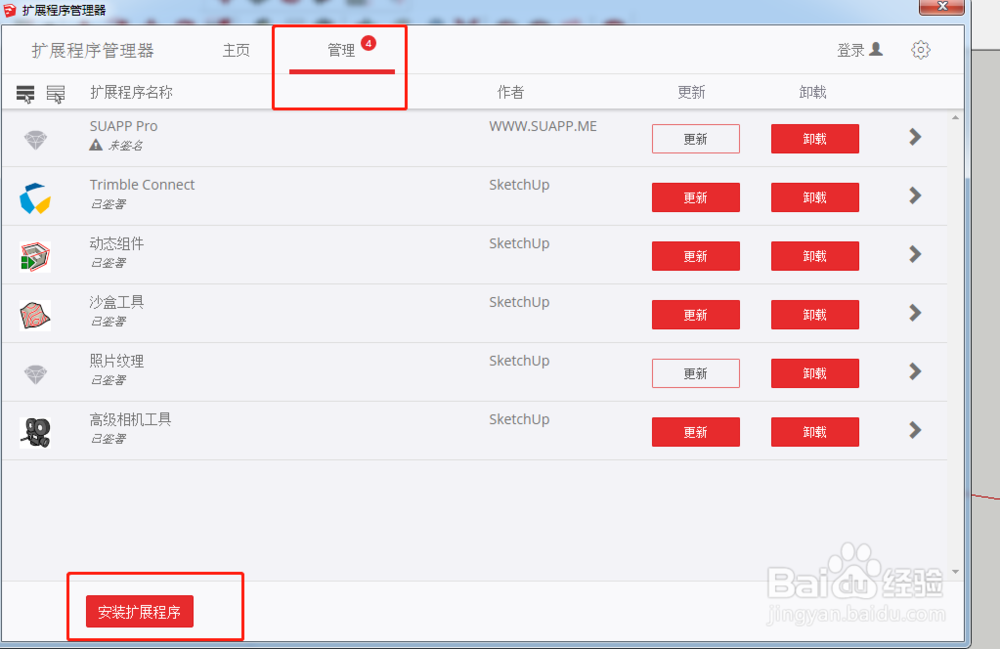
Task: Open the settings gear icon
Action: [x=920, y=50]
